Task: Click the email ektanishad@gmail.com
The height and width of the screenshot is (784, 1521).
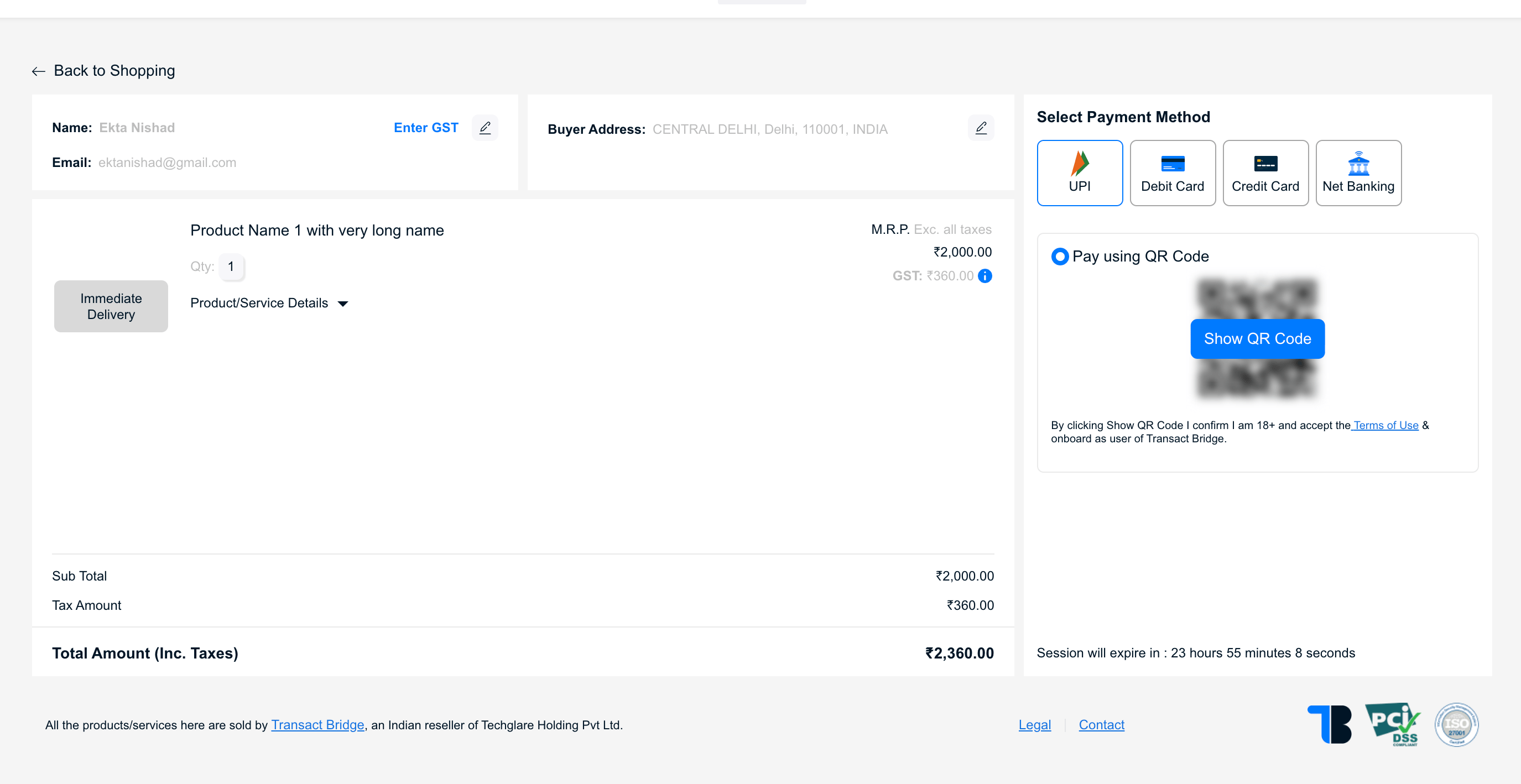Action: (167, 163)
